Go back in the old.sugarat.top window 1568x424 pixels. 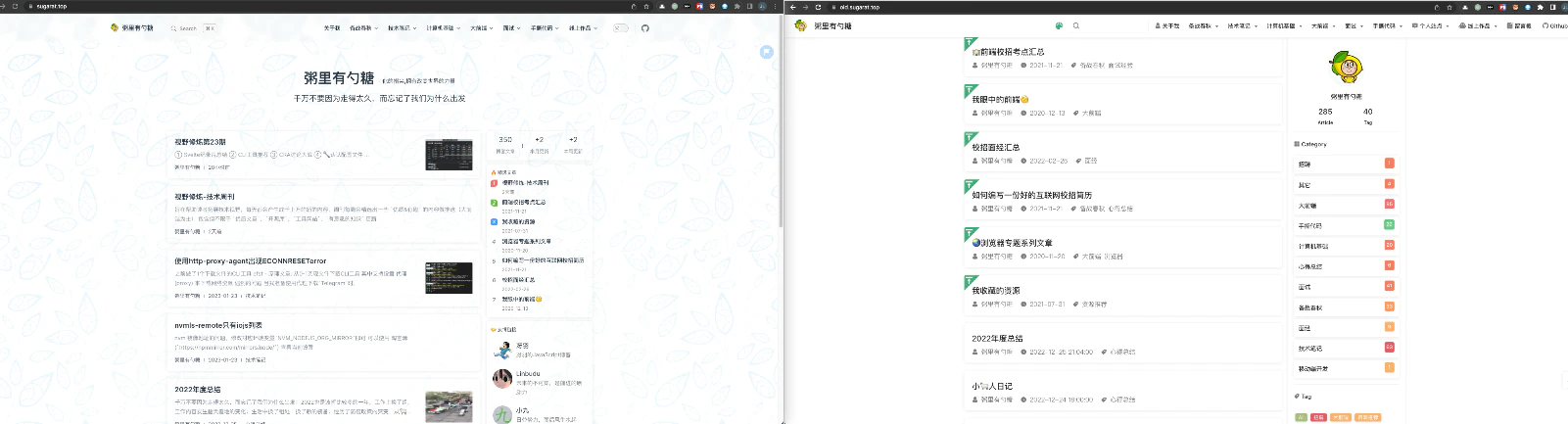pyautogui.click(x=793, y=7)
